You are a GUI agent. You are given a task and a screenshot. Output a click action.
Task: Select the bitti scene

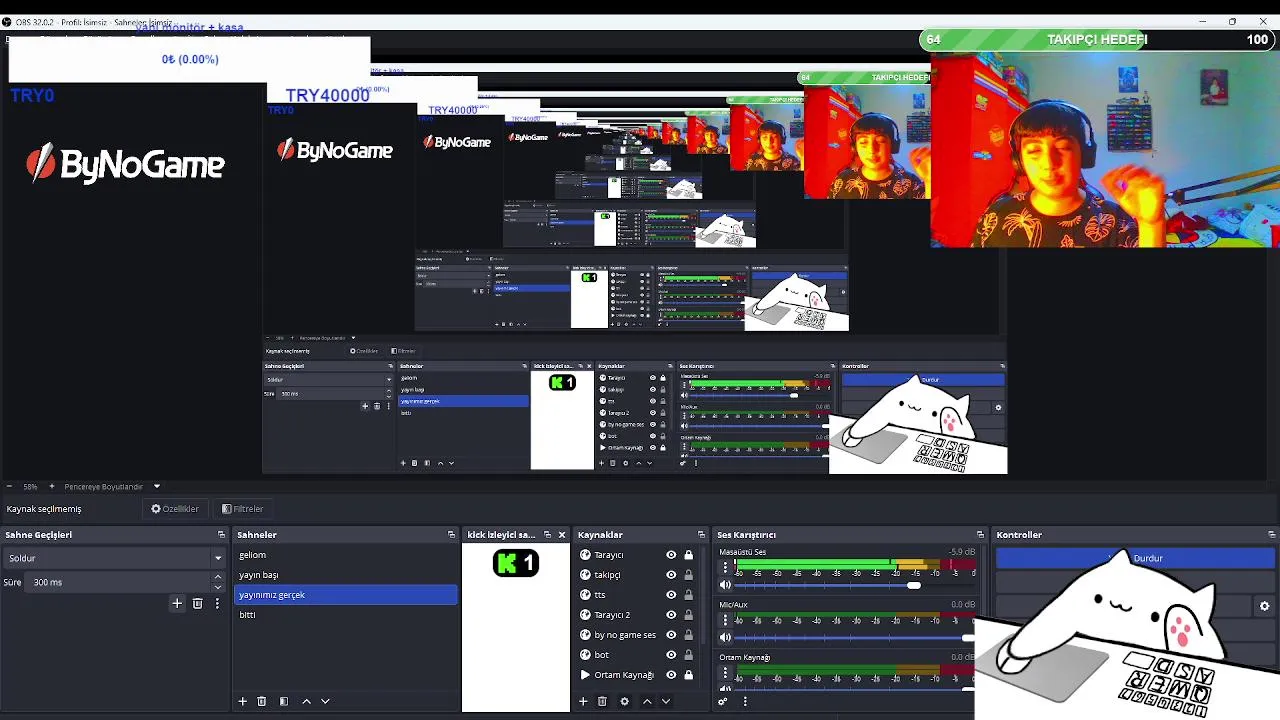[345, 615]
